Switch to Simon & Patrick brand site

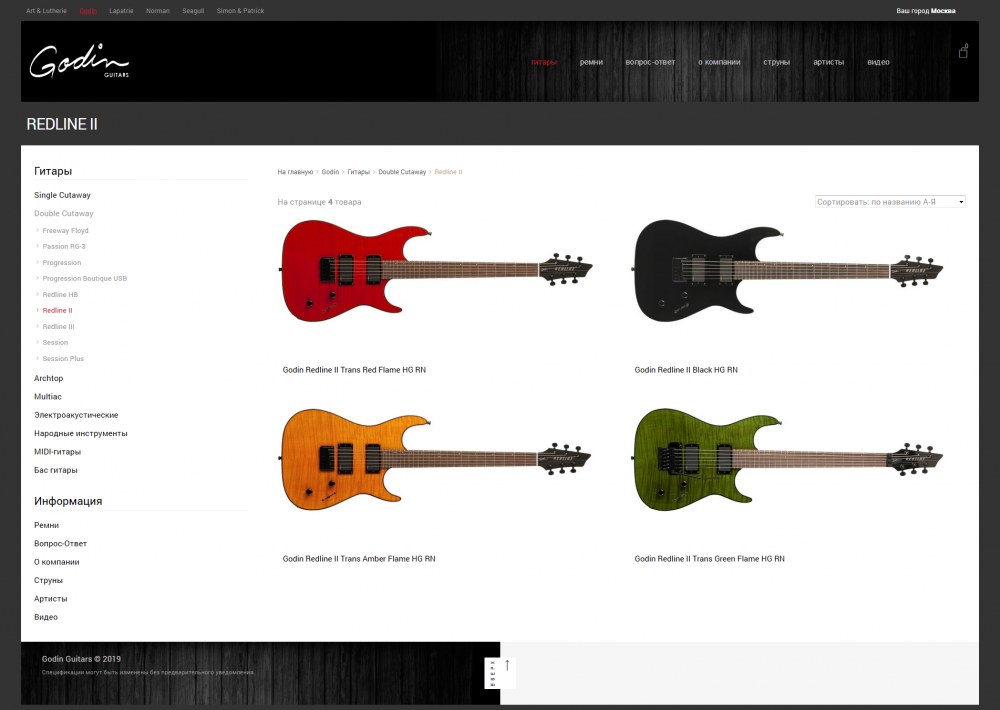click(240, 11)
